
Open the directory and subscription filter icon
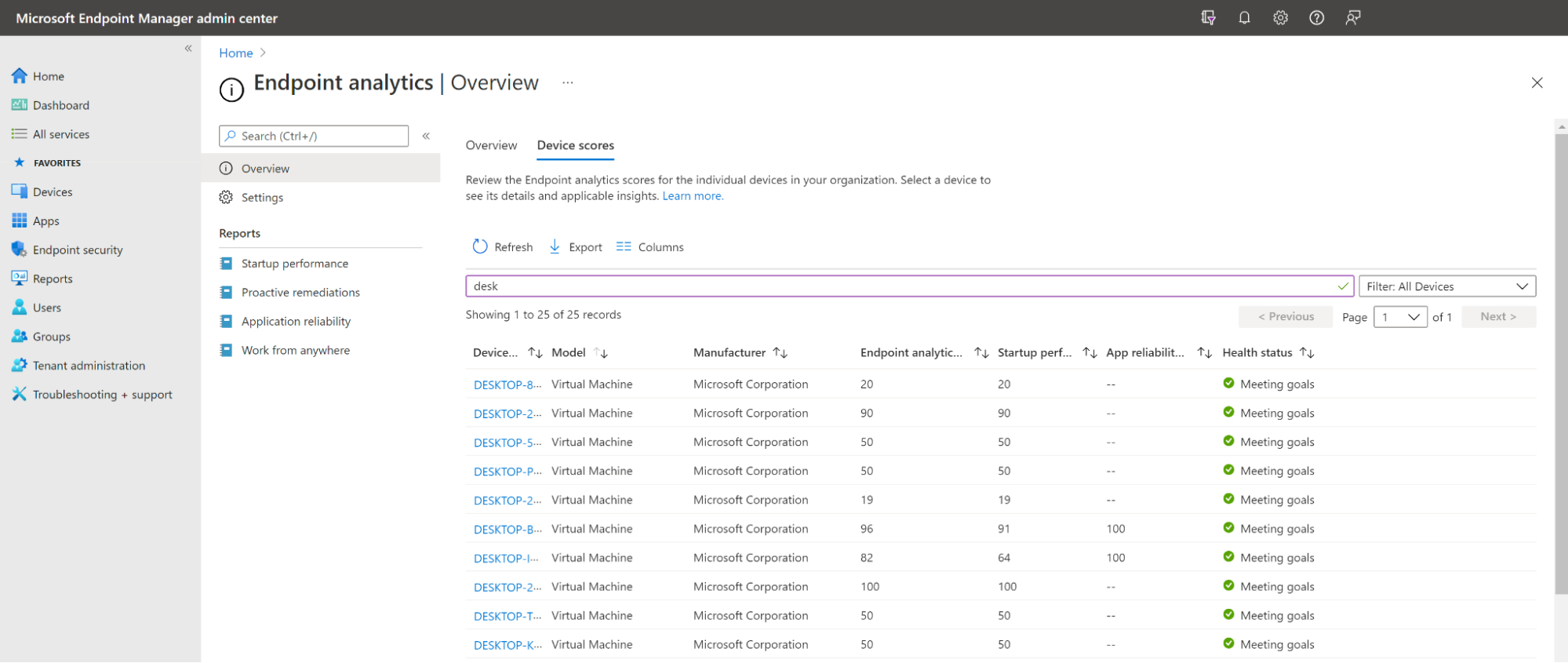click(x=1208, y=18)
